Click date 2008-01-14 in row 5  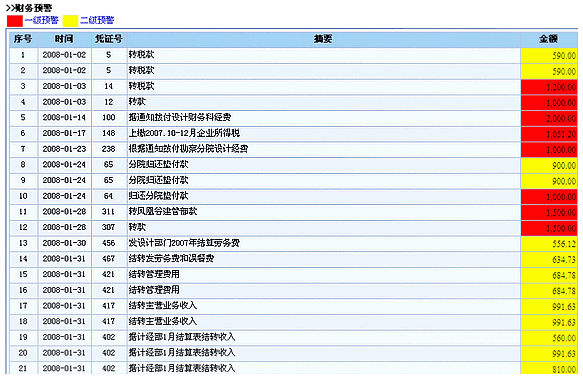coord(64,117)
